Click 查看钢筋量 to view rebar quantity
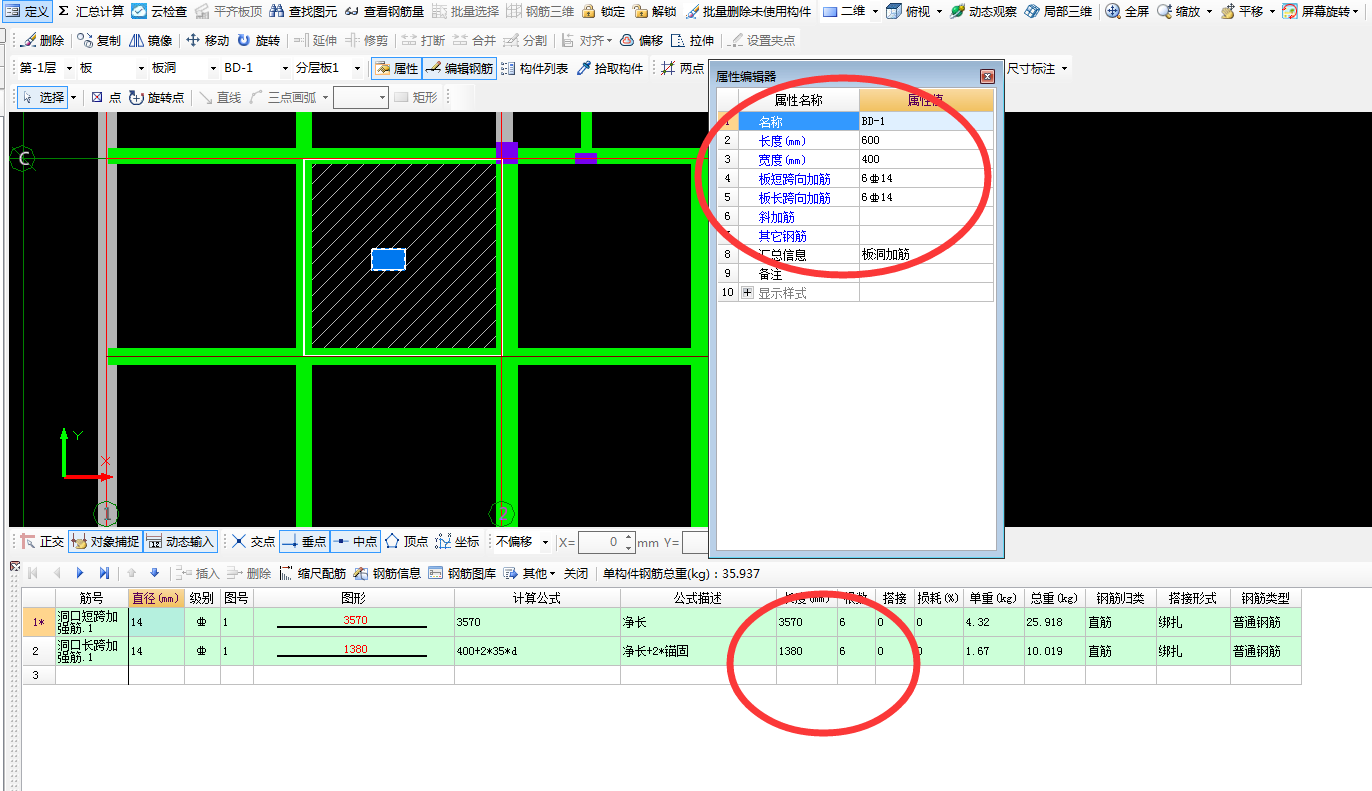 [x=384, y=11]
